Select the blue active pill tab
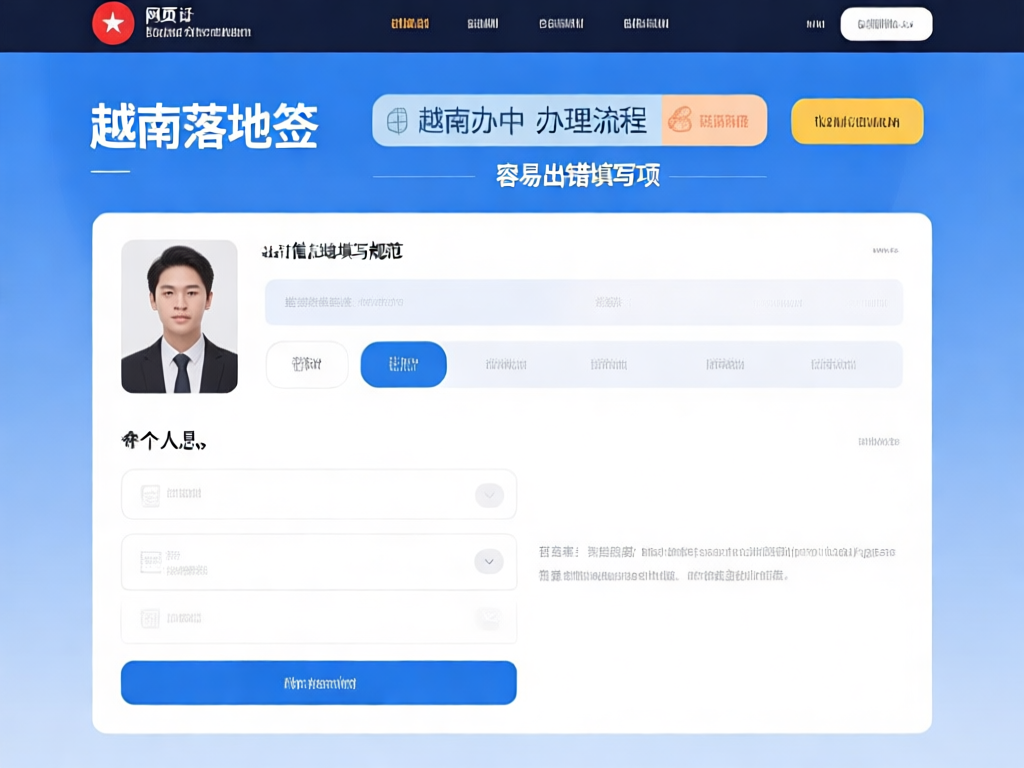Image resolution: width=1024 pixels, height=768 pixels. (x=403, y=365)
